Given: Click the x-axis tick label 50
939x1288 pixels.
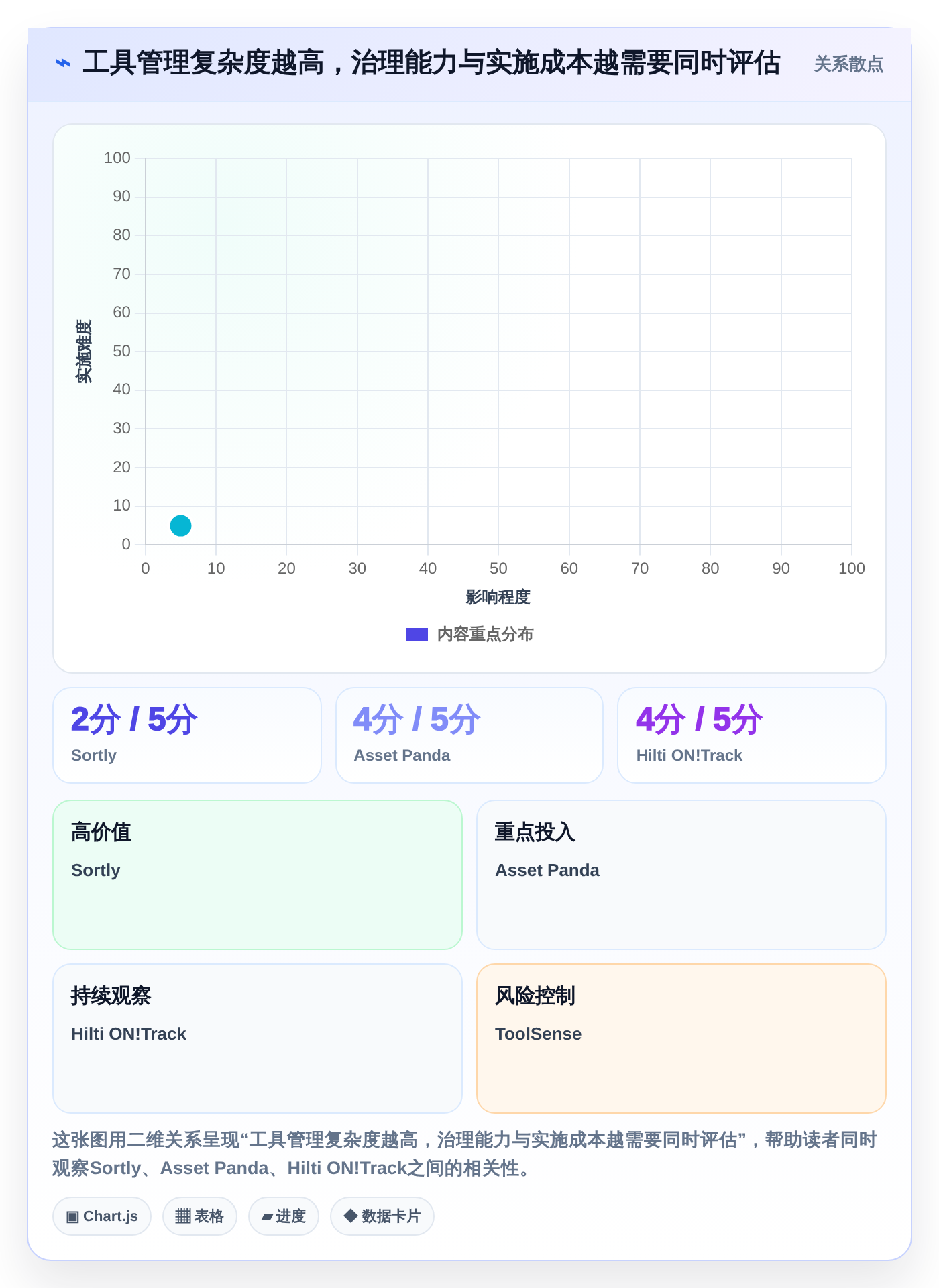Looking at the screenshot, I should pyautogui.click(x=498, y=568).
